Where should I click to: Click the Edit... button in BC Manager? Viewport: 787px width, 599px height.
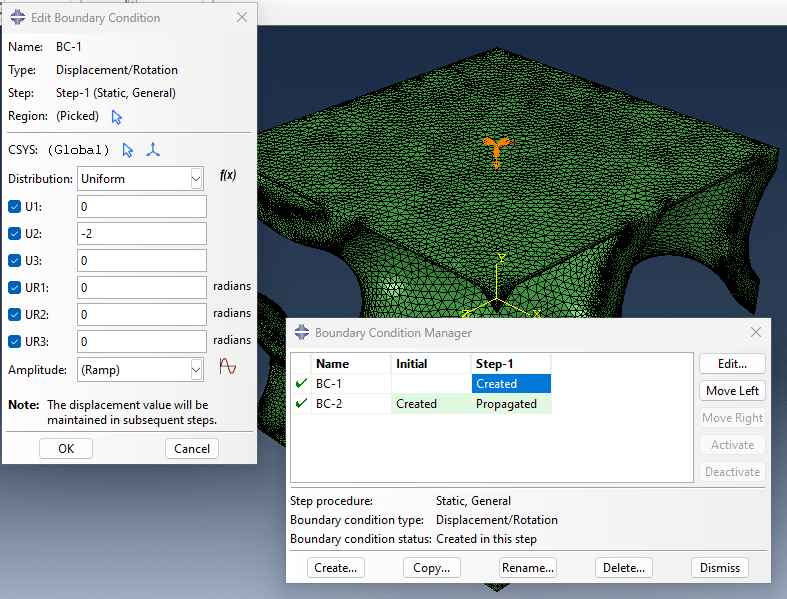point(732,364)
